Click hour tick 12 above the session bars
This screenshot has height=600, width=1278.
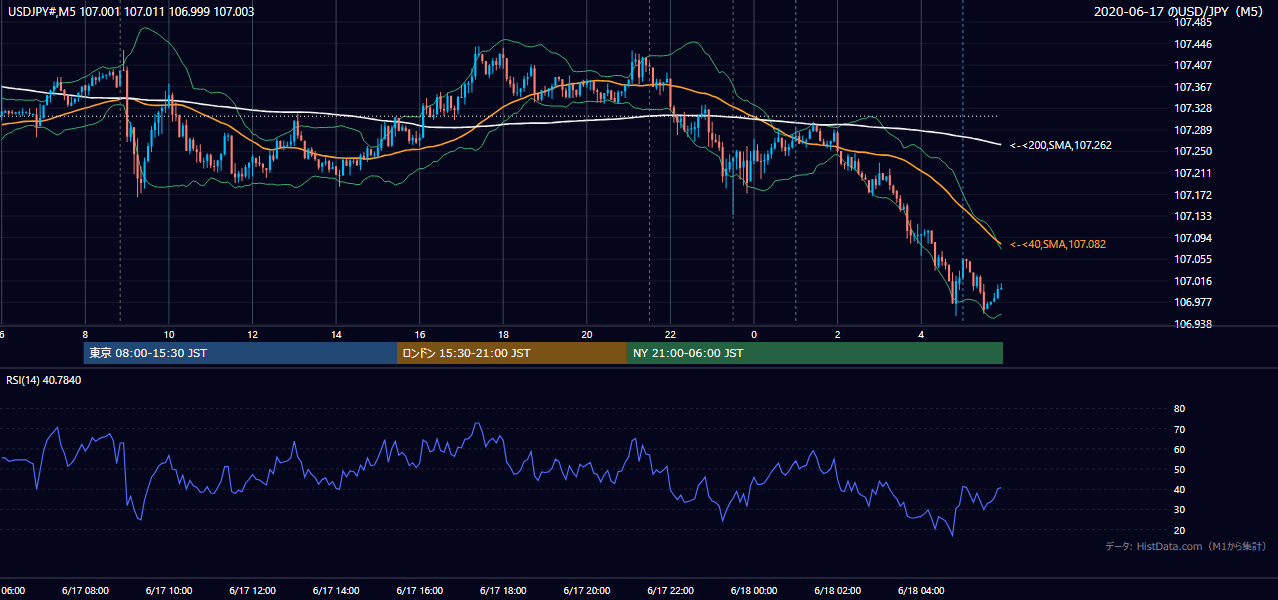[252, 335]
